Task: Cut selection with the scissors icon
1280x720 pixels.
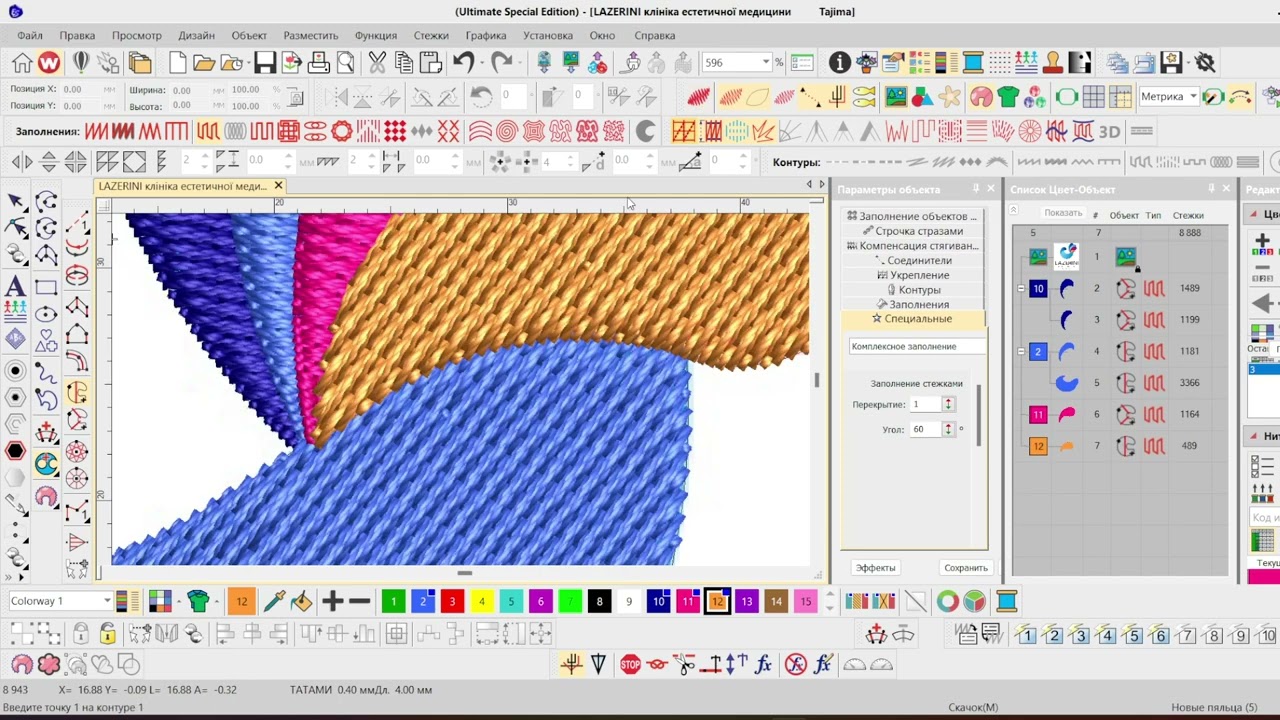Action: (377, 63)
